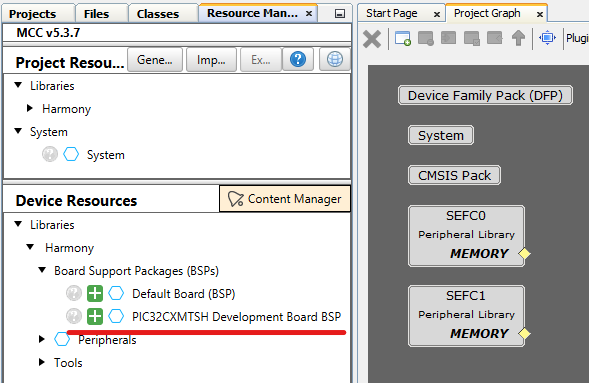Viewport: 589px width, 383px height.
Task: Add PIC32CXMTSH Development Board BSP with green plus
Action: tap(95, 316)
